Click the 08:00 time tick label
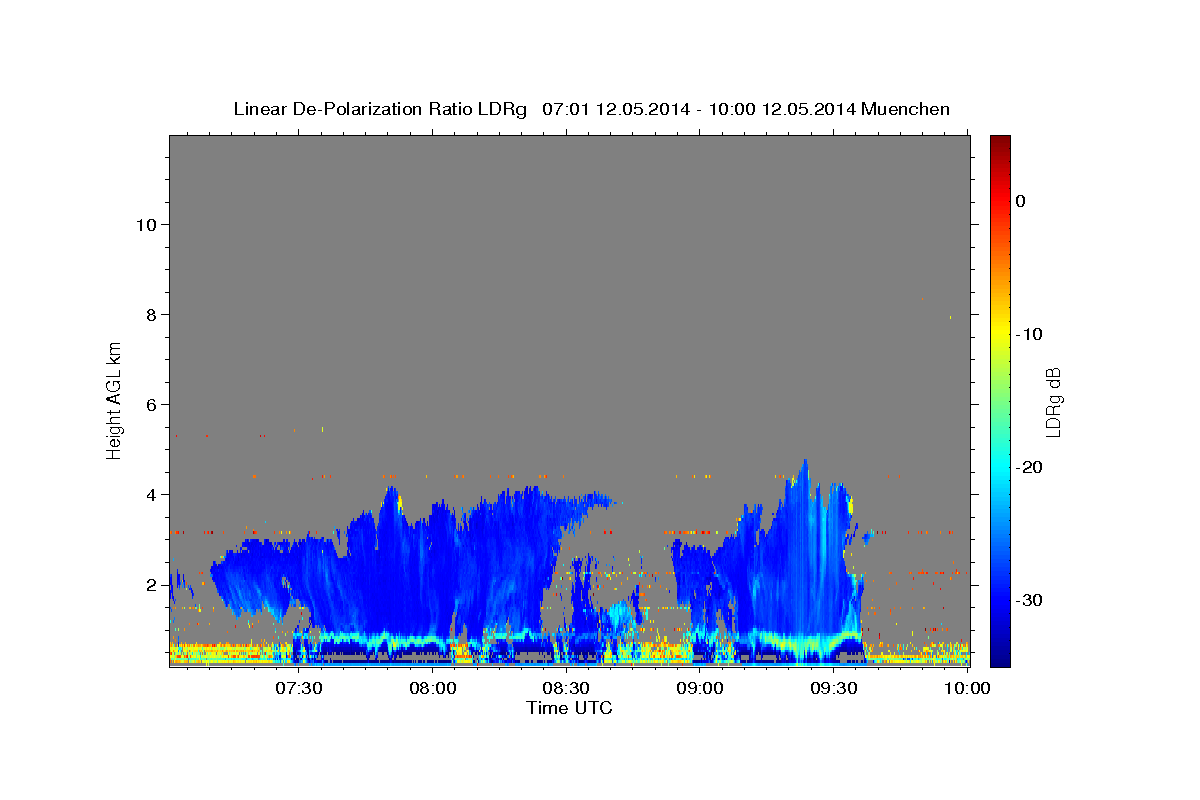Viewport: 1200px width, 800px height. [x=433, y=689]
